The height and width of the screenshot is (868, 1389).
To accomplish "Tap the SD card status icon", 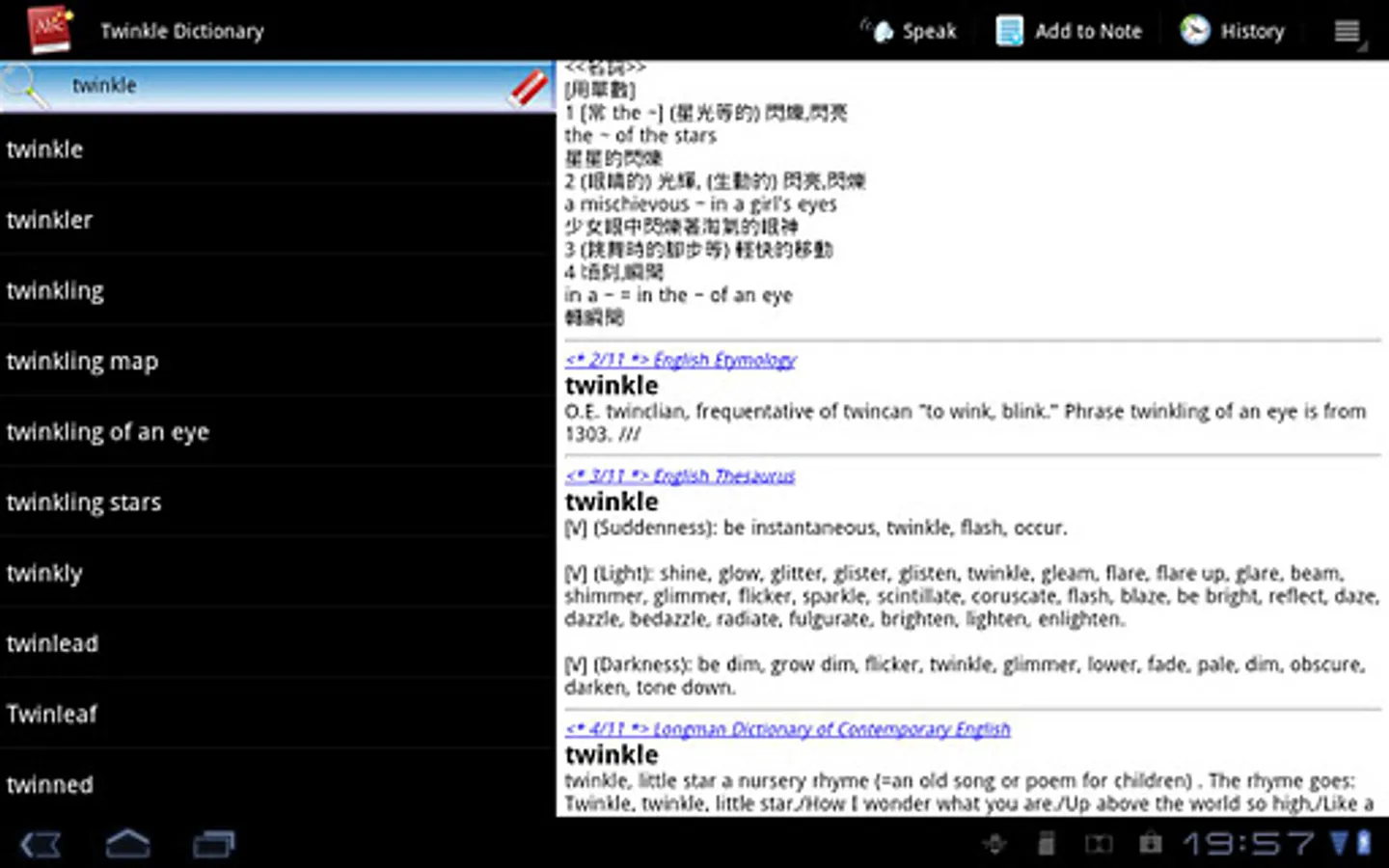I will pyautogui.click(x=1046, y=845).
